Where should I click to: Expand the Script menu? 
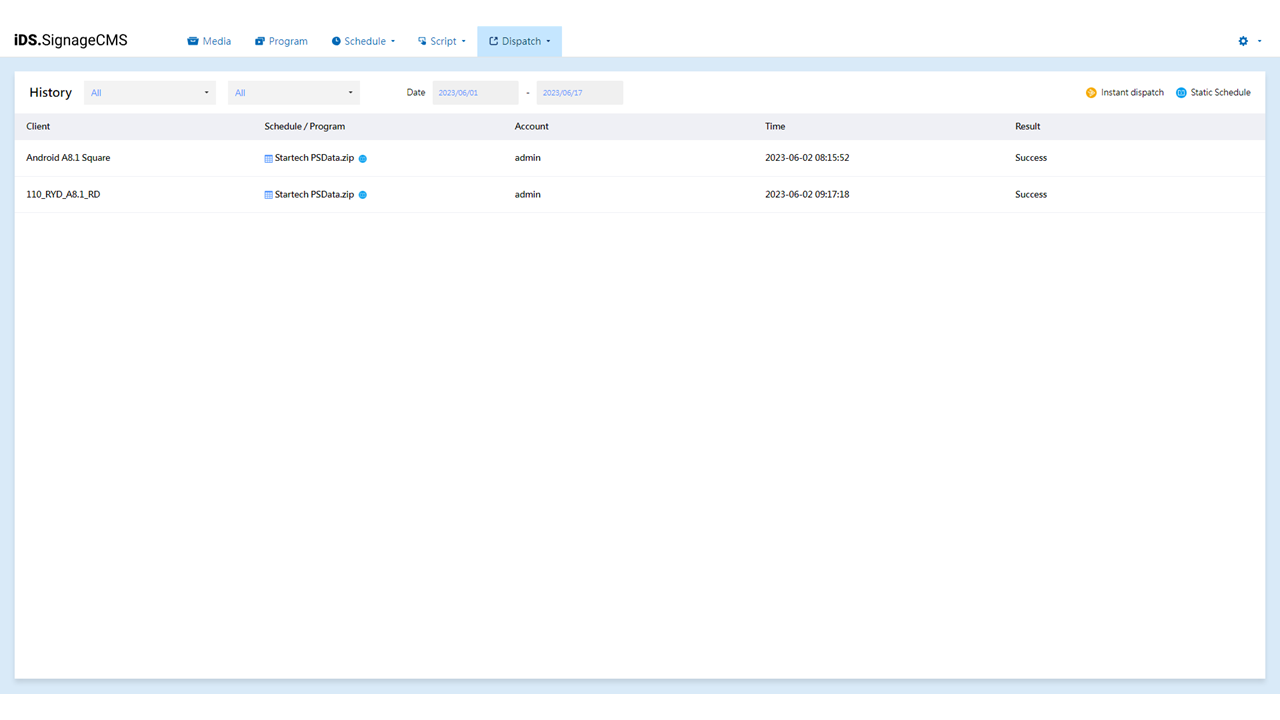coord(442,41)
